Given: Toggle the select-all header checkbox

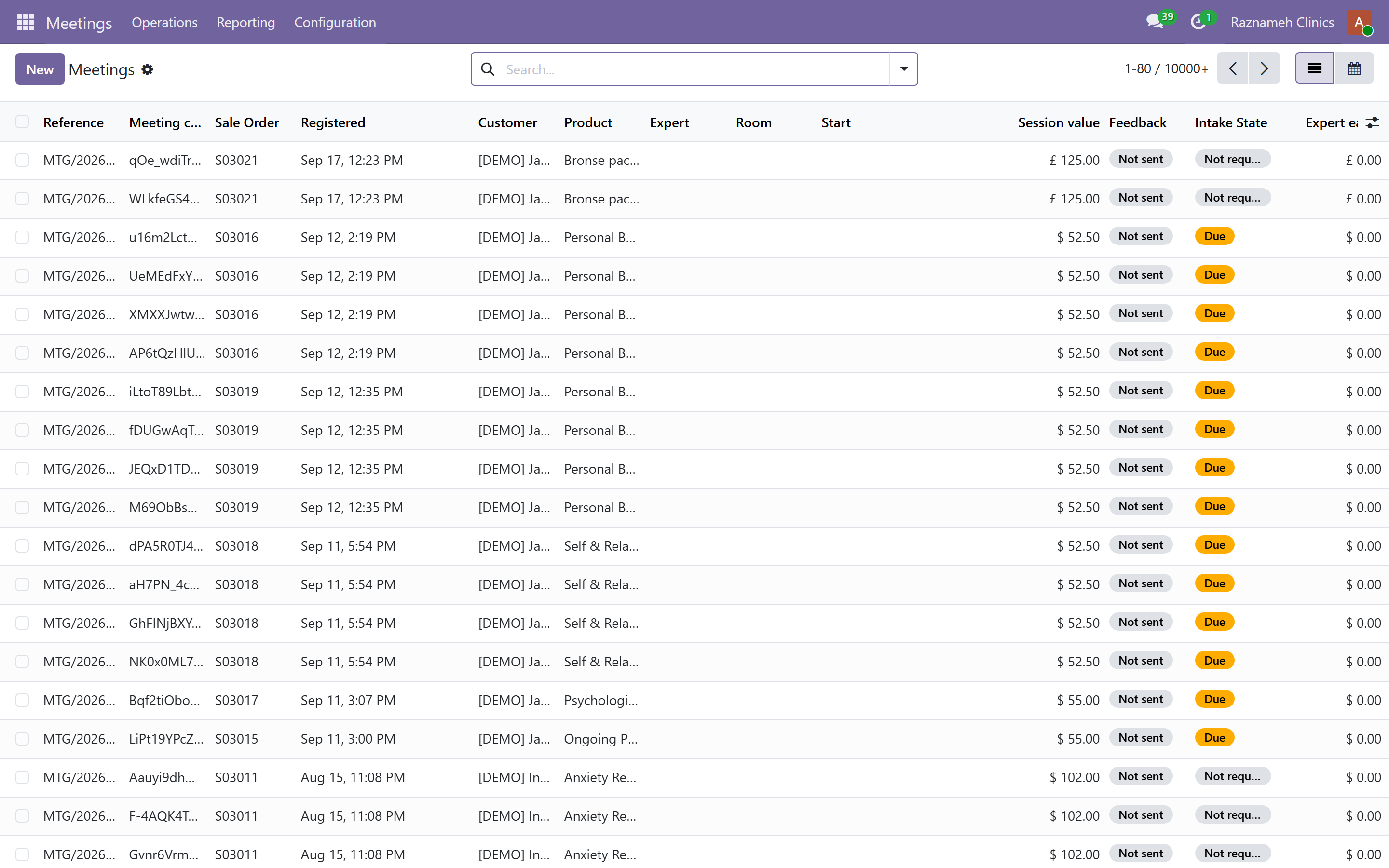Looking at the screenshot, I should [x=22, y=122].
